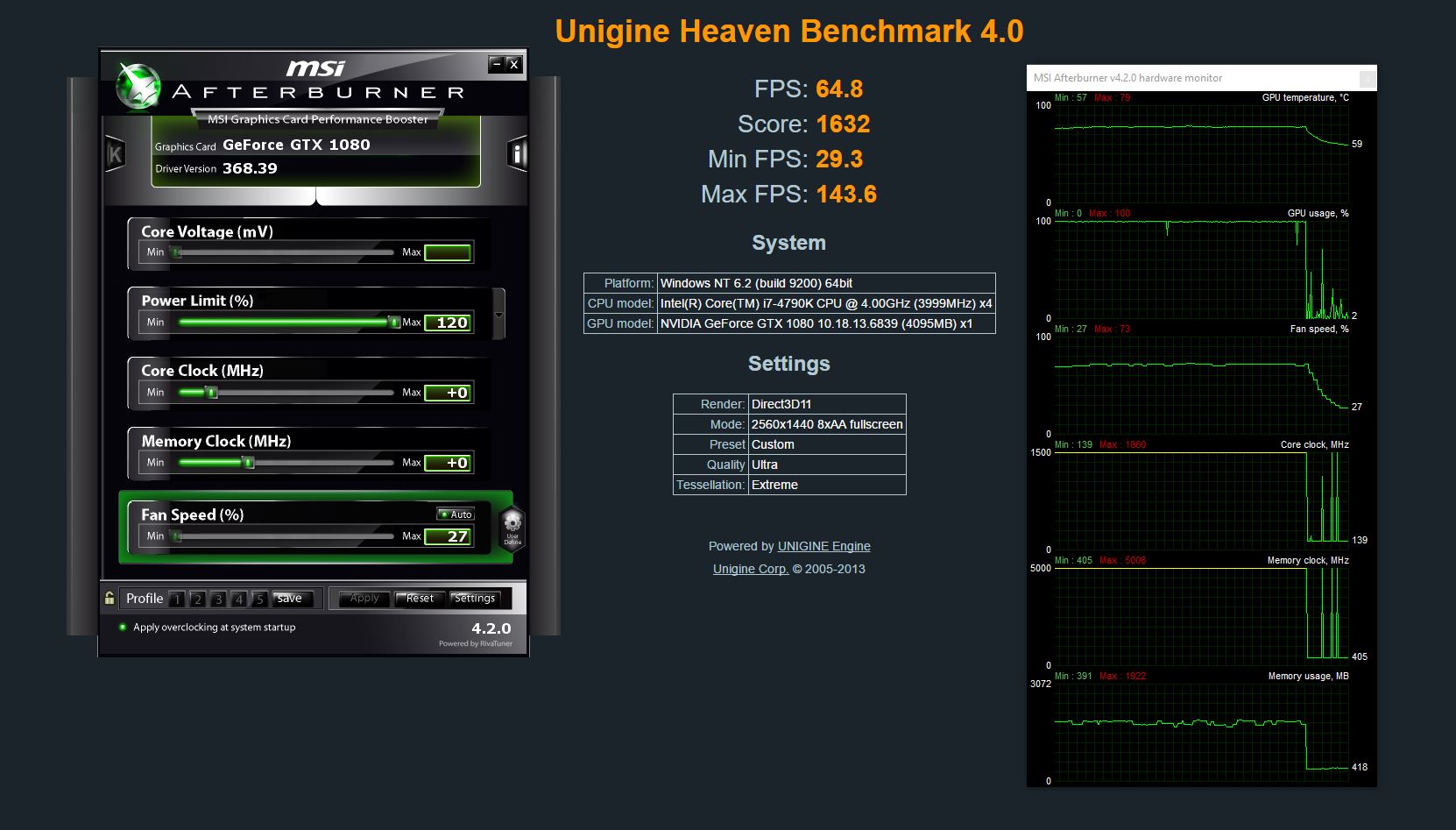
Task: Click the "Windows NT 6.2 (build 9200) 64bit" cell
Action: pos(826,283)
